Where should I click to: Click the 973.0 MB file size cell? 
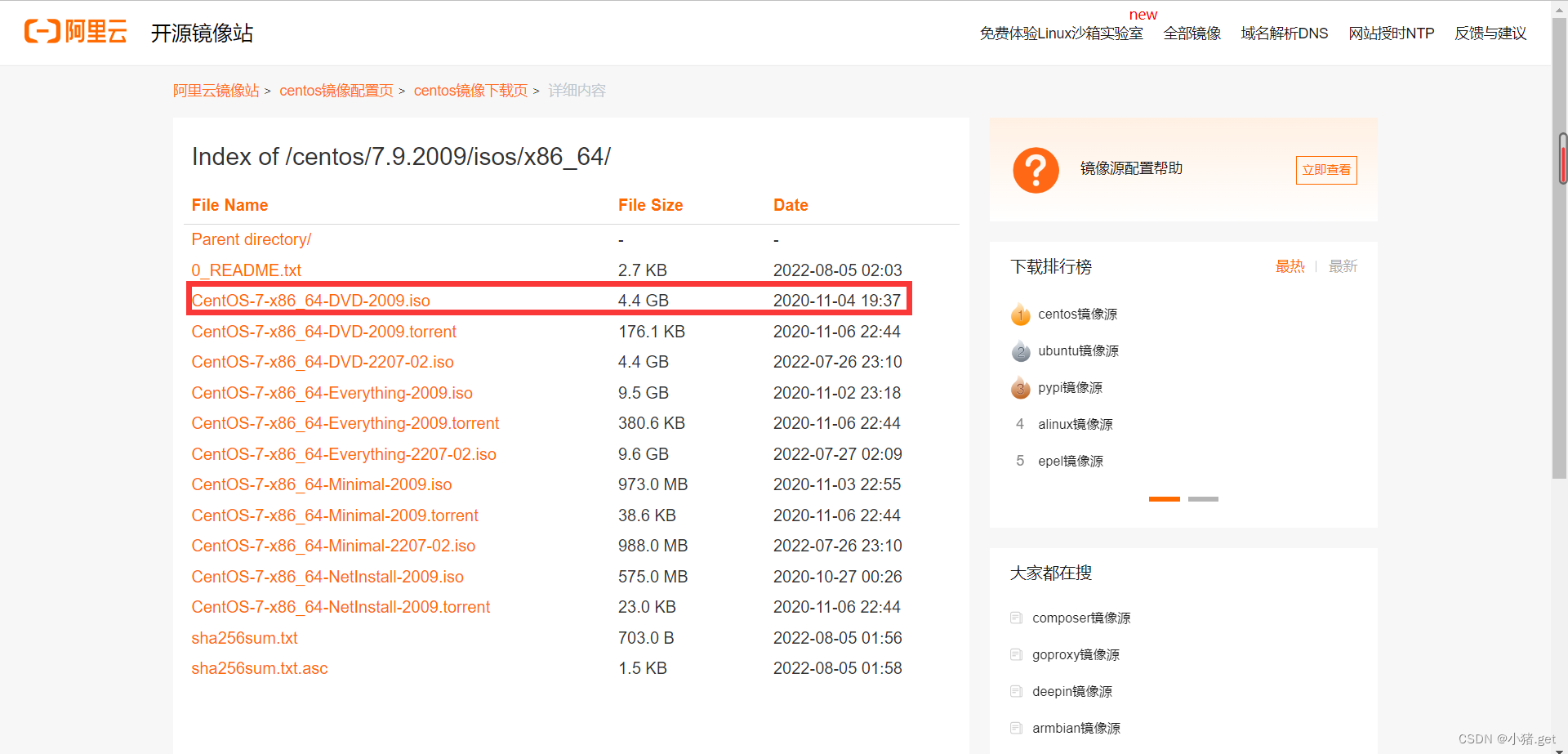(x=653, y=484)
